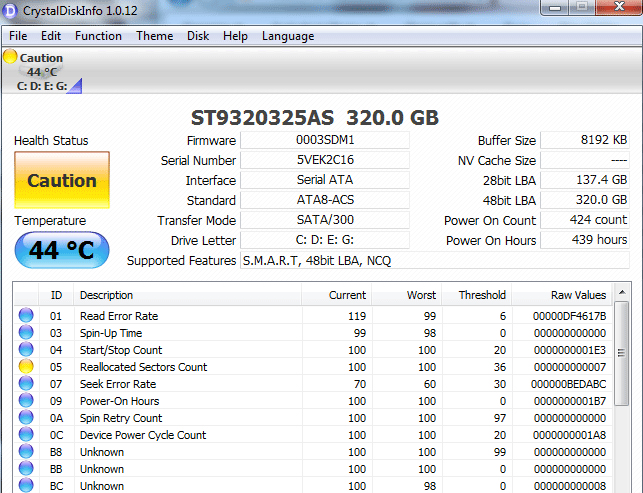
Task: Click the blue status orb for Read Error Rate
Action: pos(26,315)
